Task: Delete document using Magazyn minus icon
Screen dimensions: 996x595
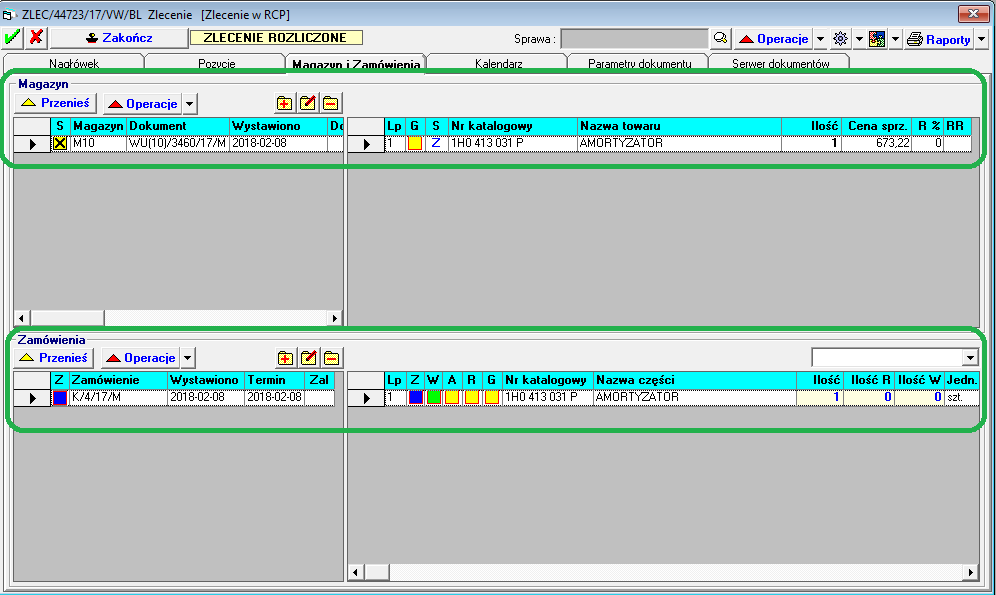Action: pyautogui.click(x=331, y=103)
